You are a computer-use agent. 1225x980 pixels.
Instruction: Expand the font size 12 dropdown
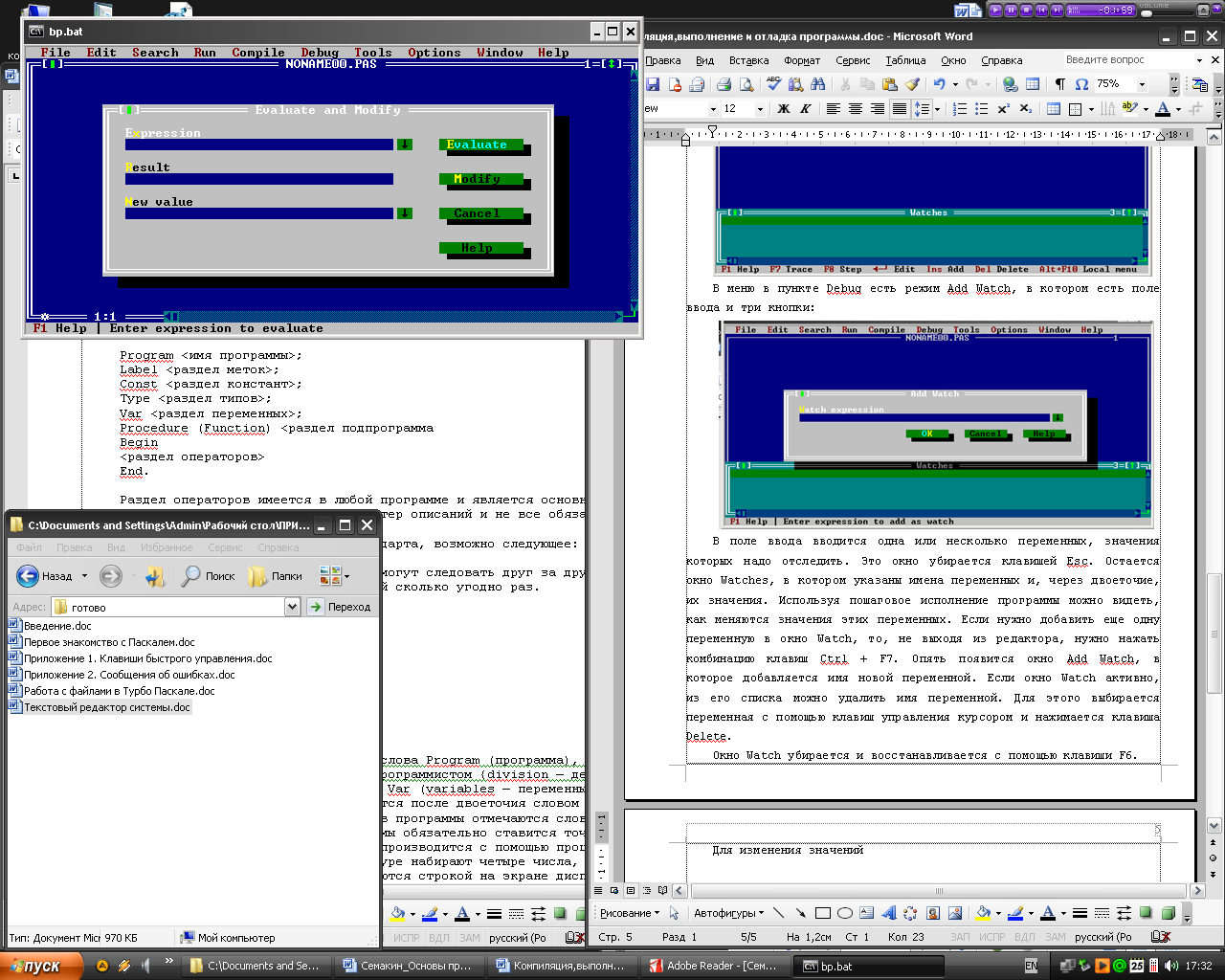click(x=760, y=109)
